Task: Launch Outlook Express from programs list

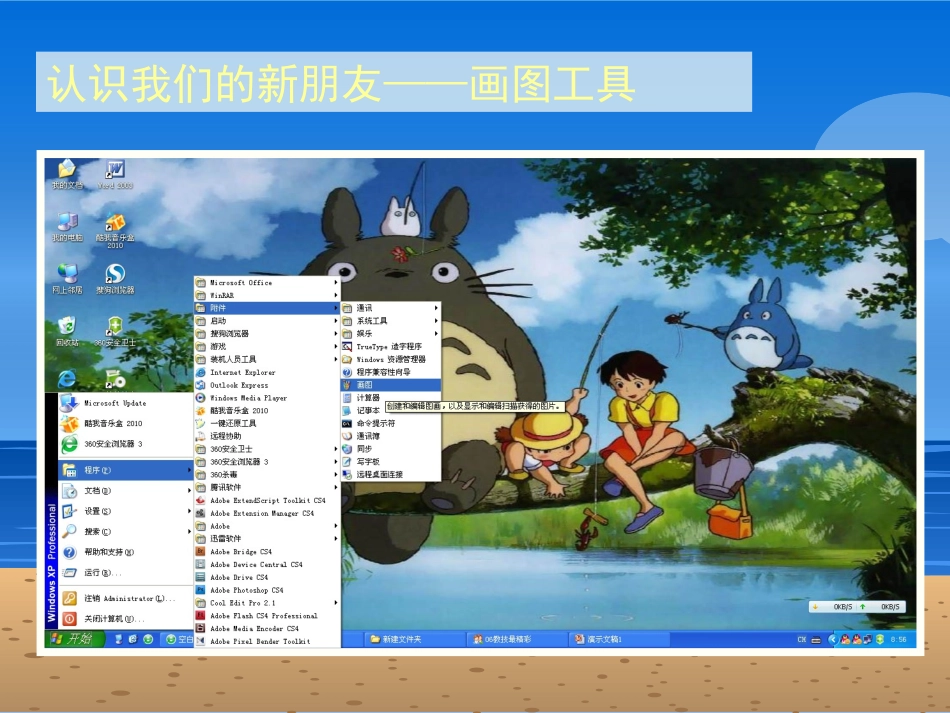Action: click(x=267, y=385)
